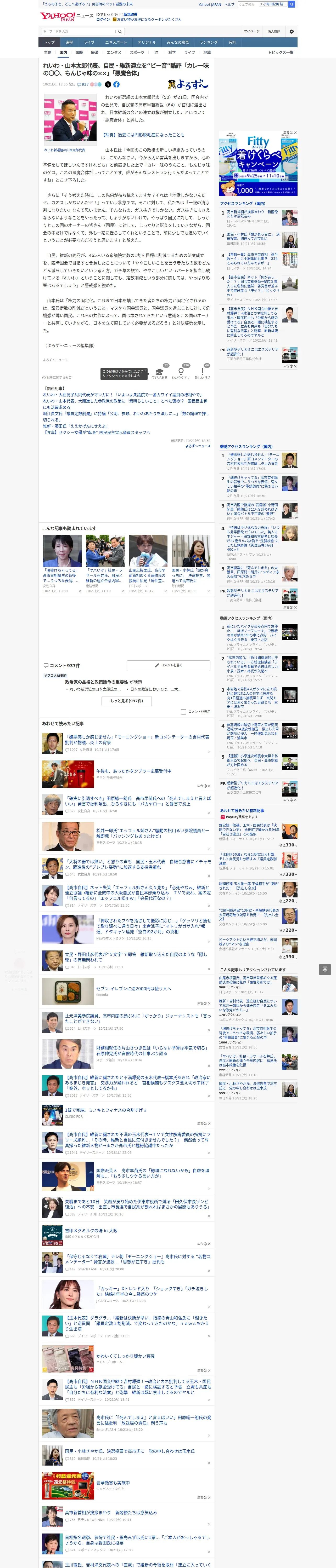Open the 速報 navigation tab
The height and width of the screenshot is (1568, 336).
coord(69,43)
